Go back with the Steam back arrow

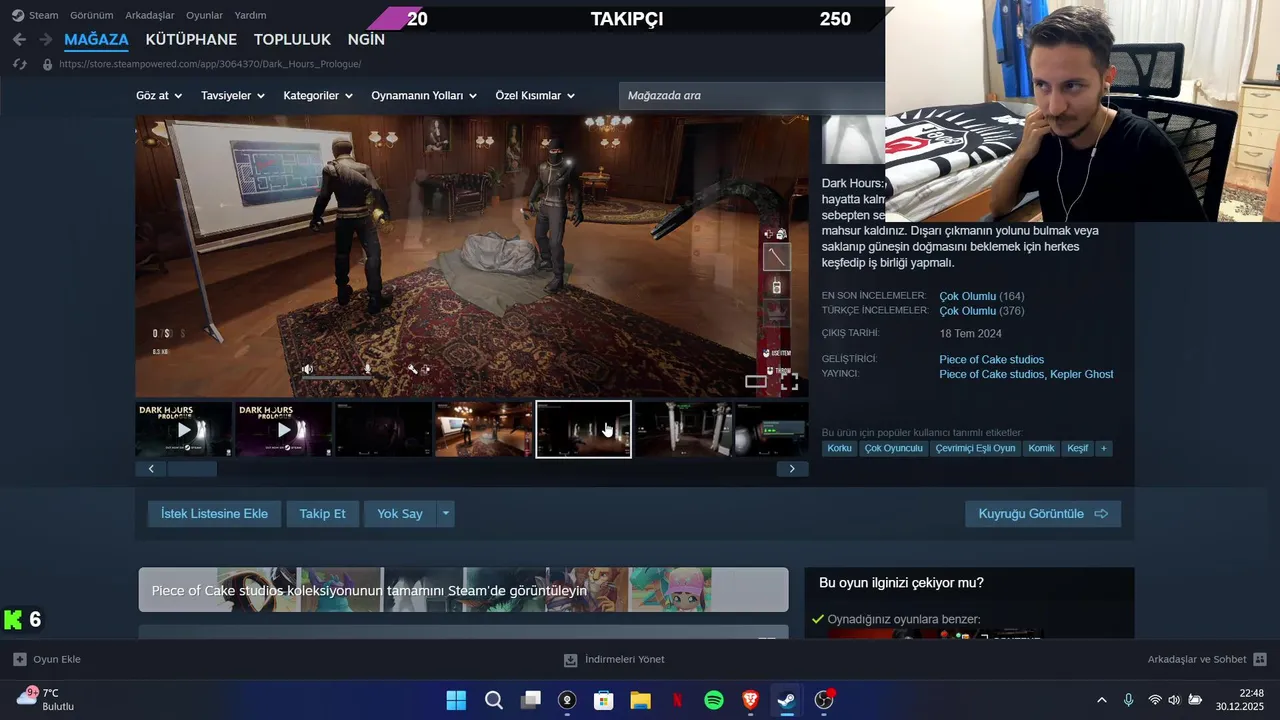click(19, 40)
